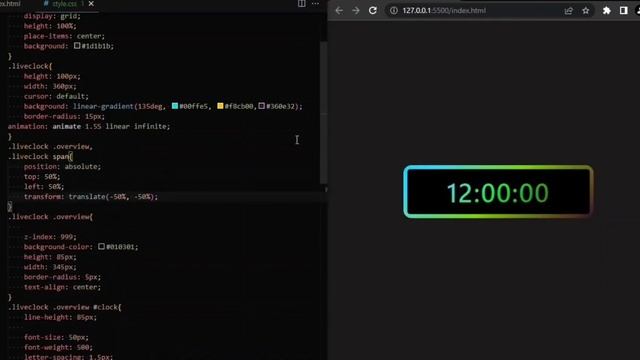
Task: Click the '.liveclock{' selector line
Action: coord(30,66)
